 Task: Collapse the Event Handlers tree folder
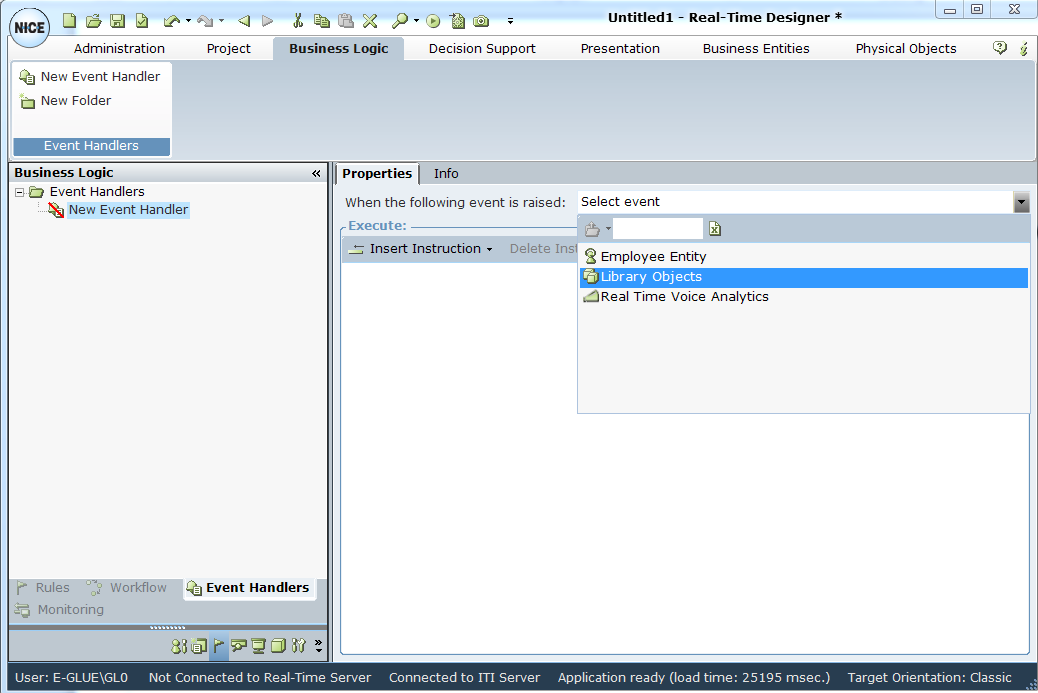pos(20,192)
